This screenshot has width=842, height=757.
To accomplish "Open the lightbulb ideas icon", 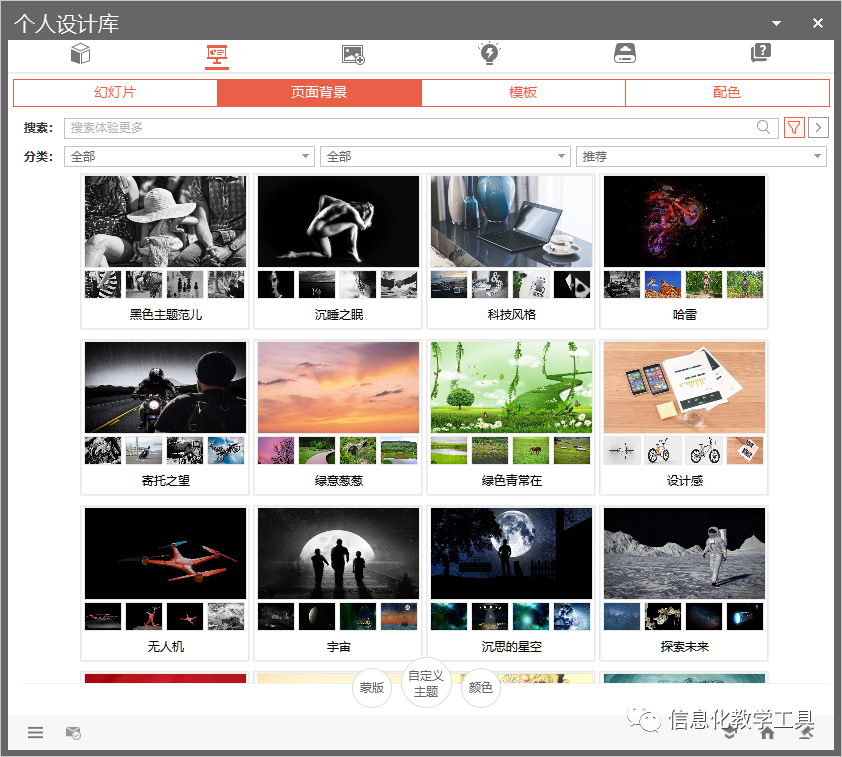I will point(489,54).
